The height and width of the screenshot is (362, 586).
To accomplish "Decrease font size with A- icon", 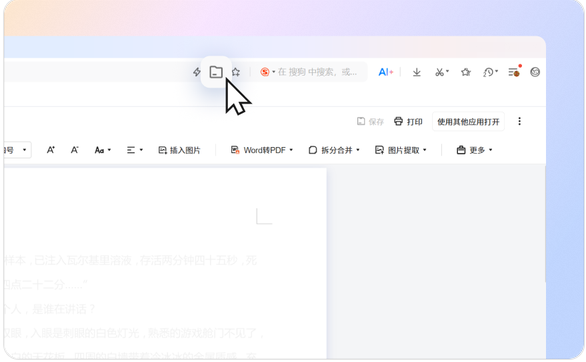I will pos(75,150).
